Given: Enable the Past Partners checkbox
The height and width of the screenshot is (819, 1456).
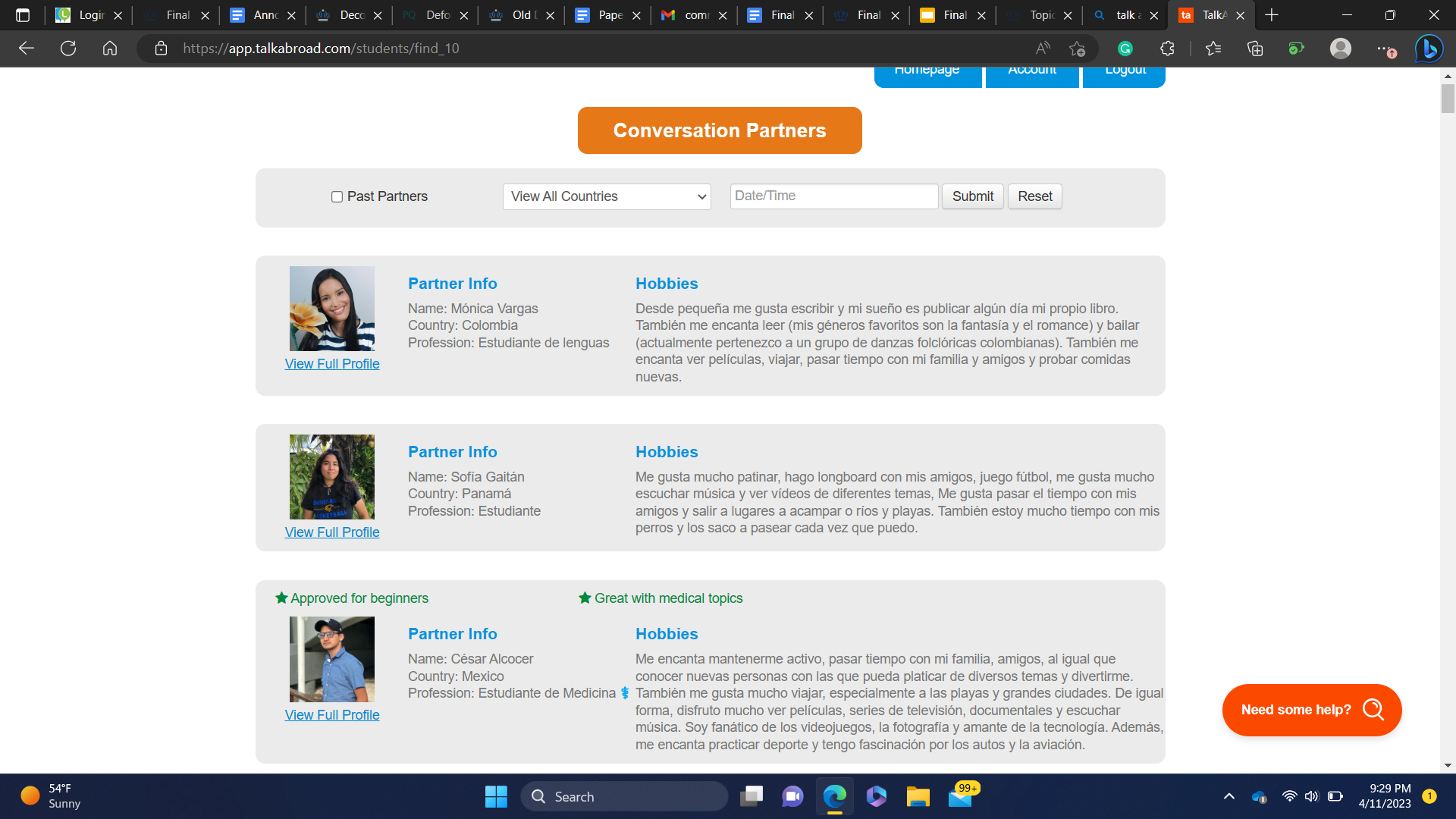Looking at the screenshot, I should tap(337, 197).
